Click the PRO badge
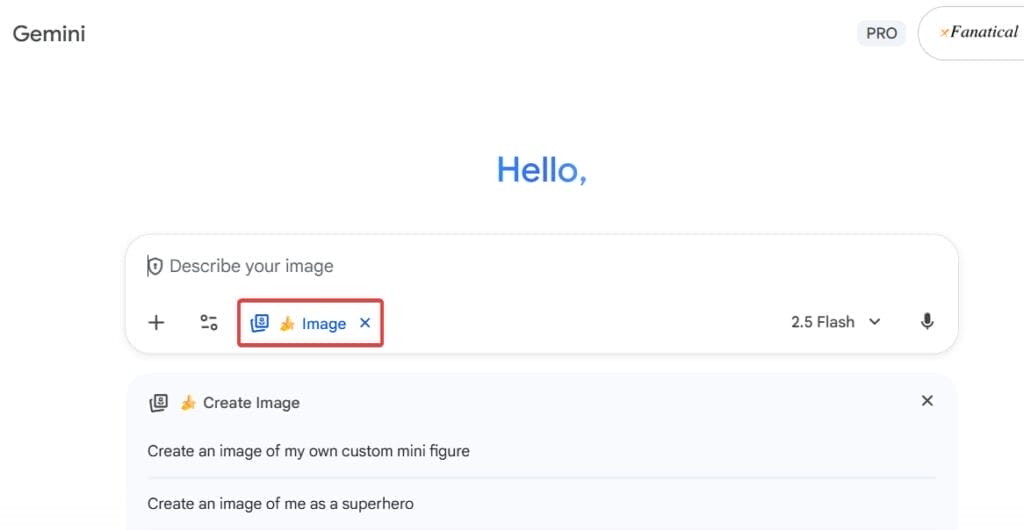 pyautogui.click(x=881, y=33)
